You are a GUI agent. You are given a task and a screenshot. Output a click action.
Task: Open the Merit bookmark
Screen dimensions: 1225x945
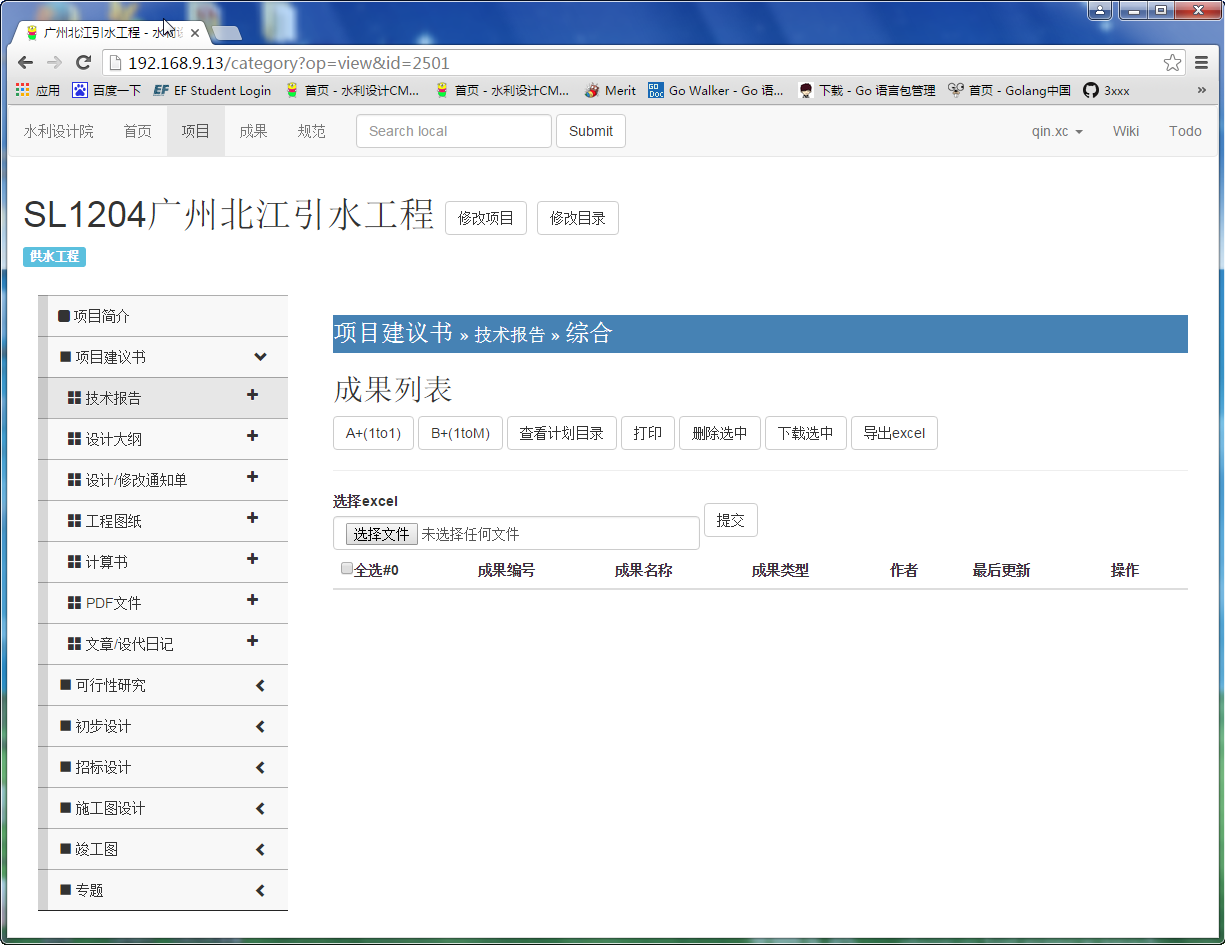tap(610, 90)
